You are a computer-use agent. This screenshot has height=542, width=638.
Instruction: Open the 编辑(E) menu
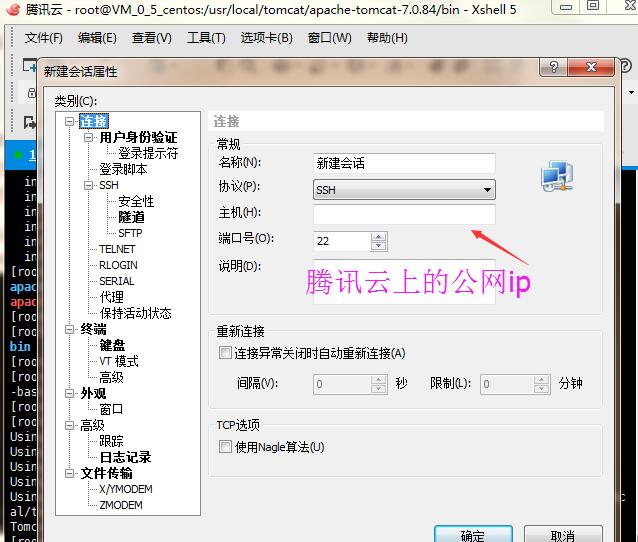97,38
